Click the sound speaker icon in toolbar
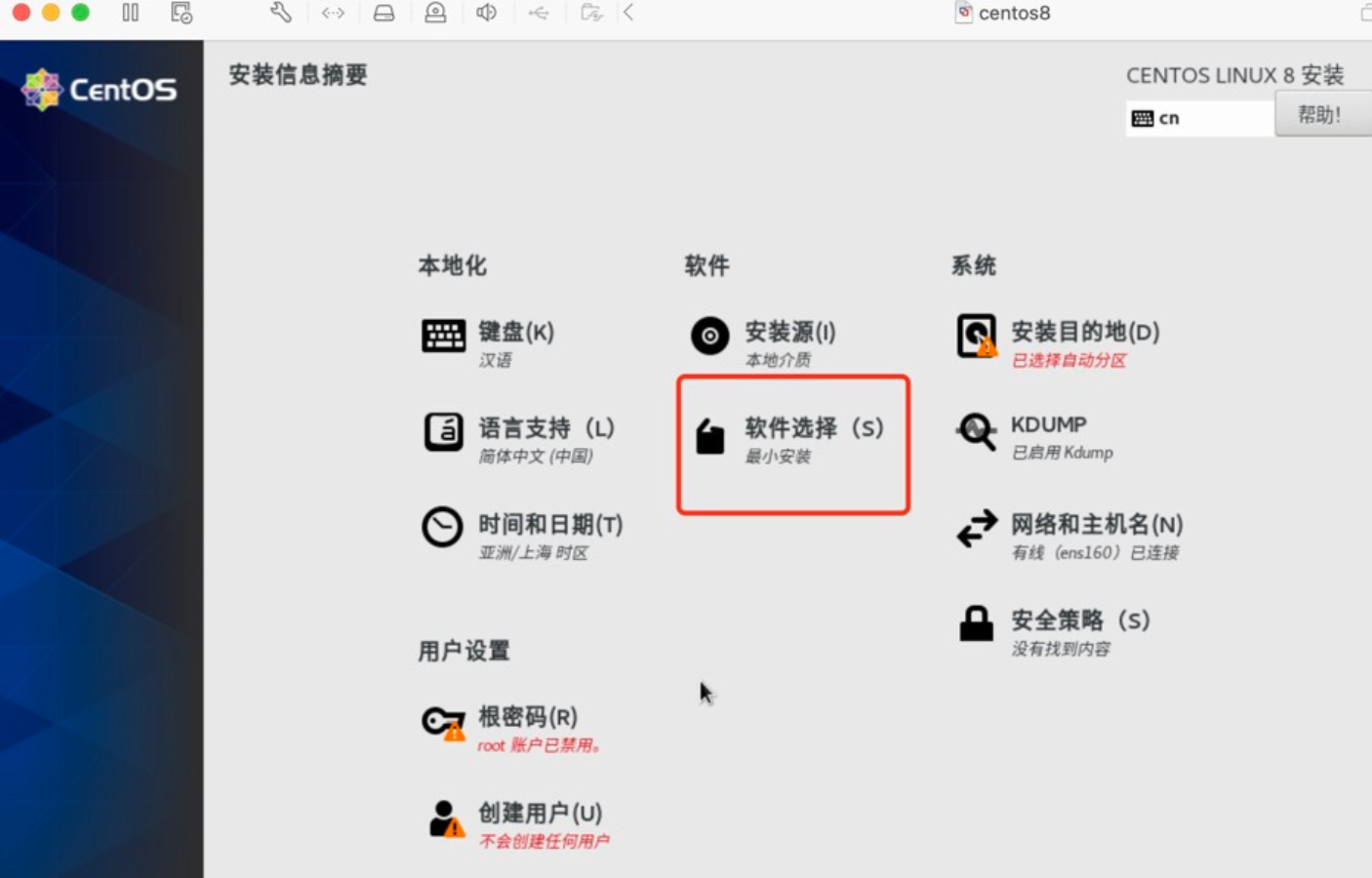The image size is (1372, 878). (486, 13)
